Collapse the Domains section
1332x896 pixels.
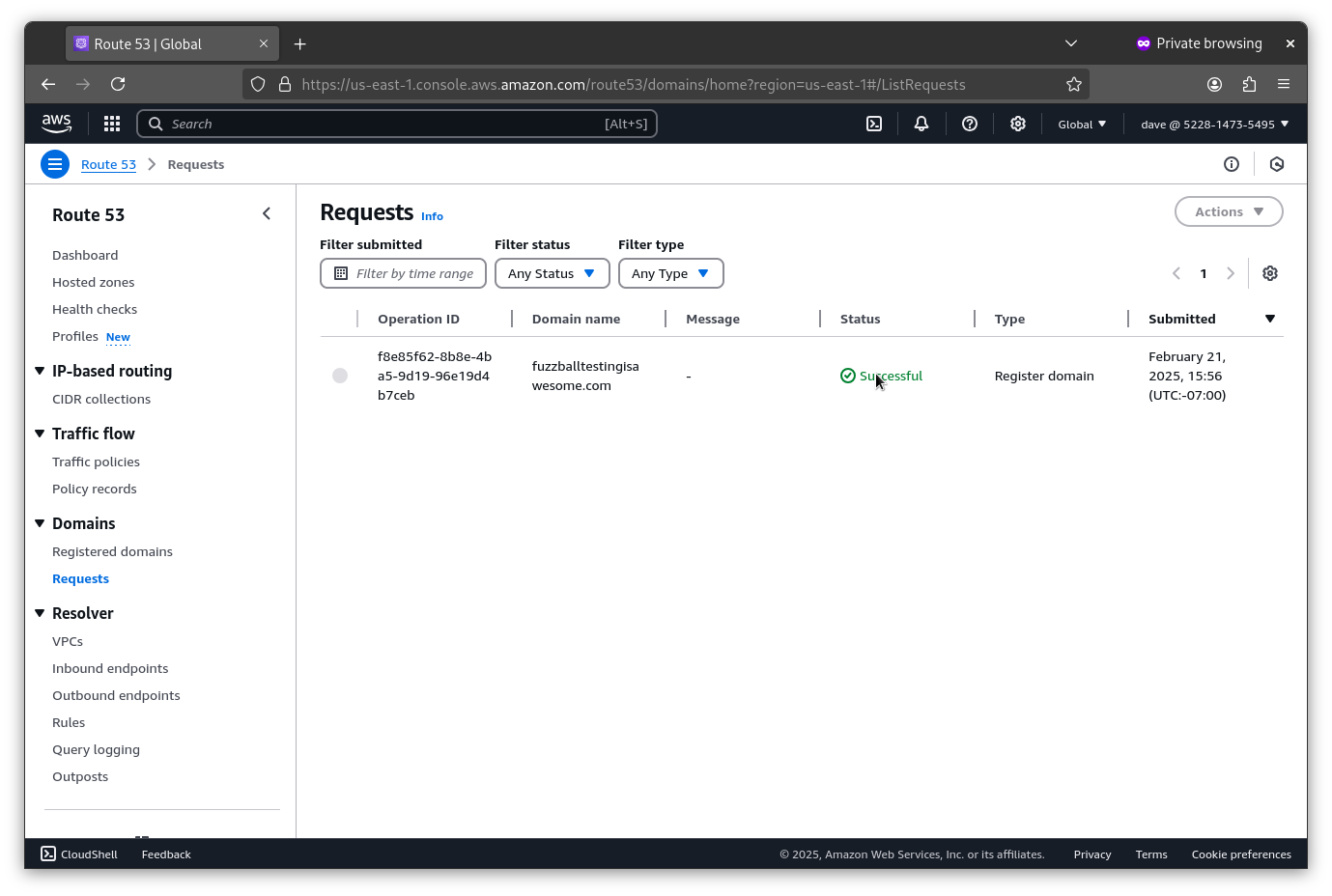coord(40,523)
